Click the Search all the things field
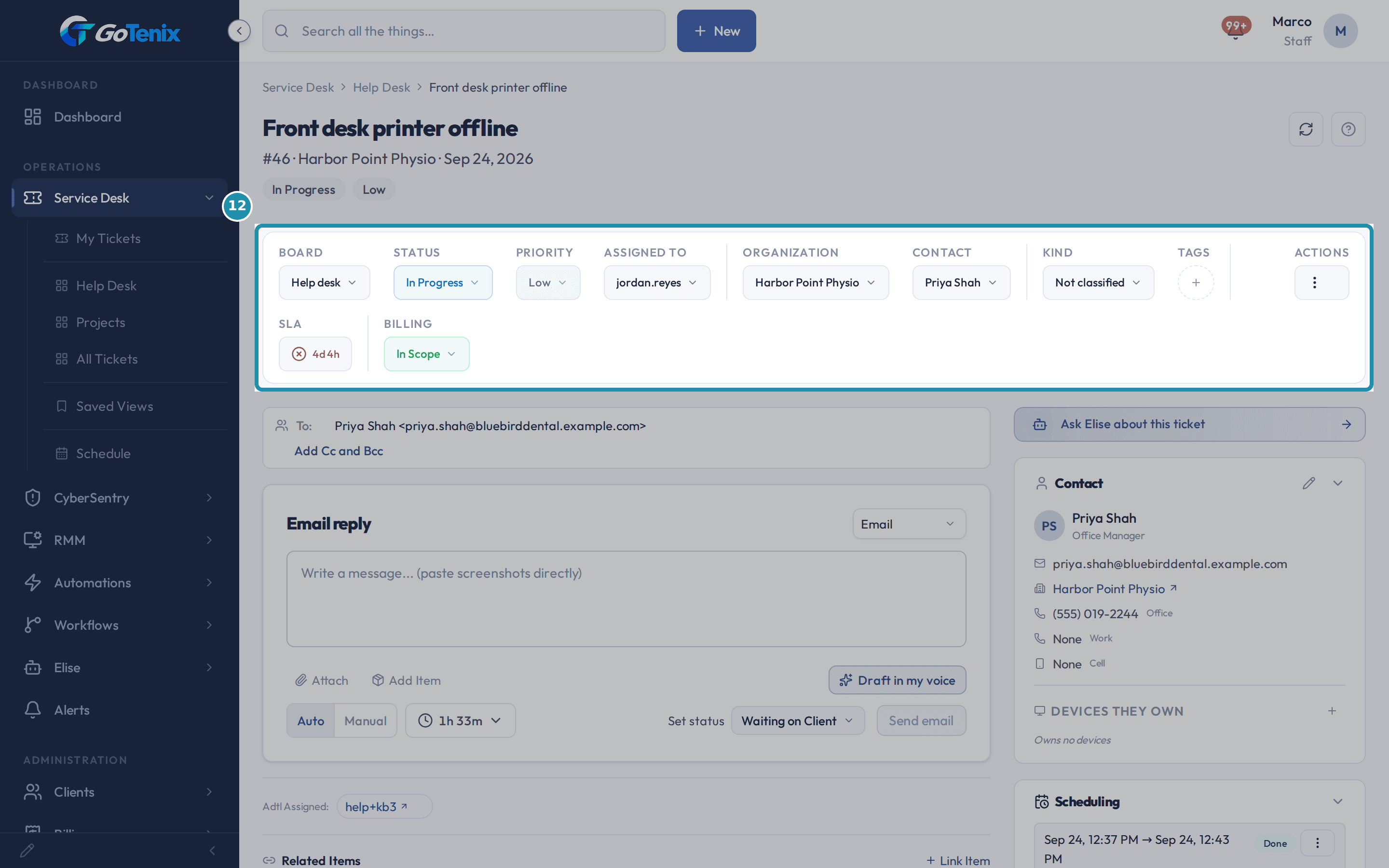 pyautogui.click(x=464, y=31)
